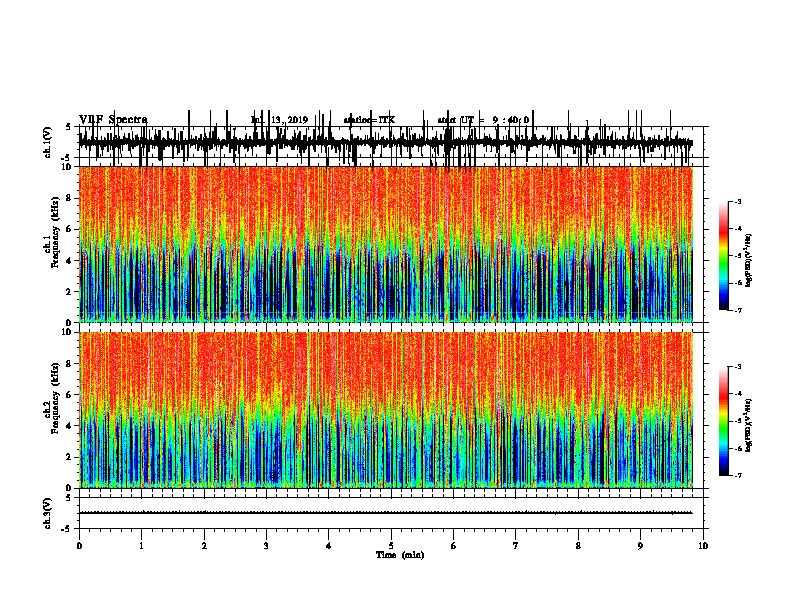Click the "-7" label on ch.2 colorbar
The width and height of the screenshot is (792, 612).
pyautogui.click(x=738, y=476)
